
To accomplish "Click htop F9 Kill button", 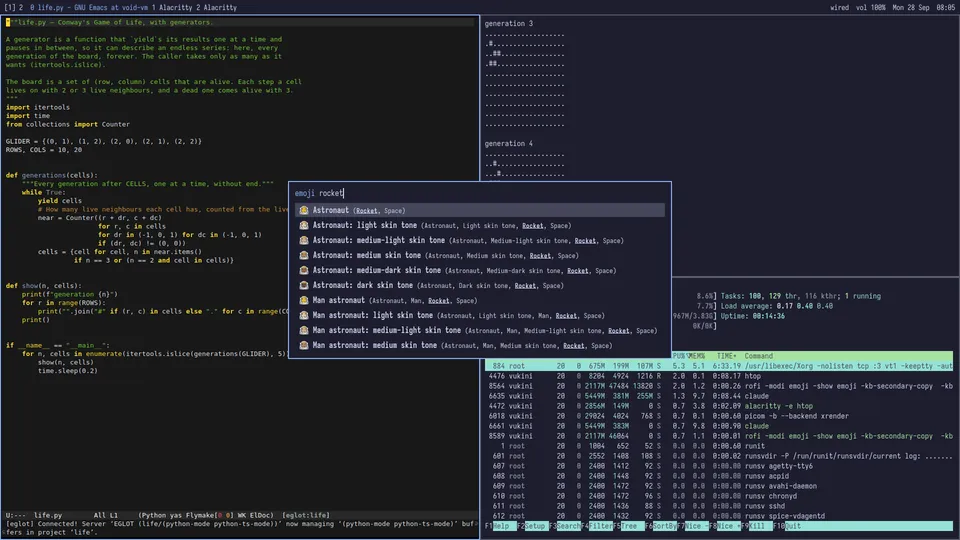I will (757, 526).
